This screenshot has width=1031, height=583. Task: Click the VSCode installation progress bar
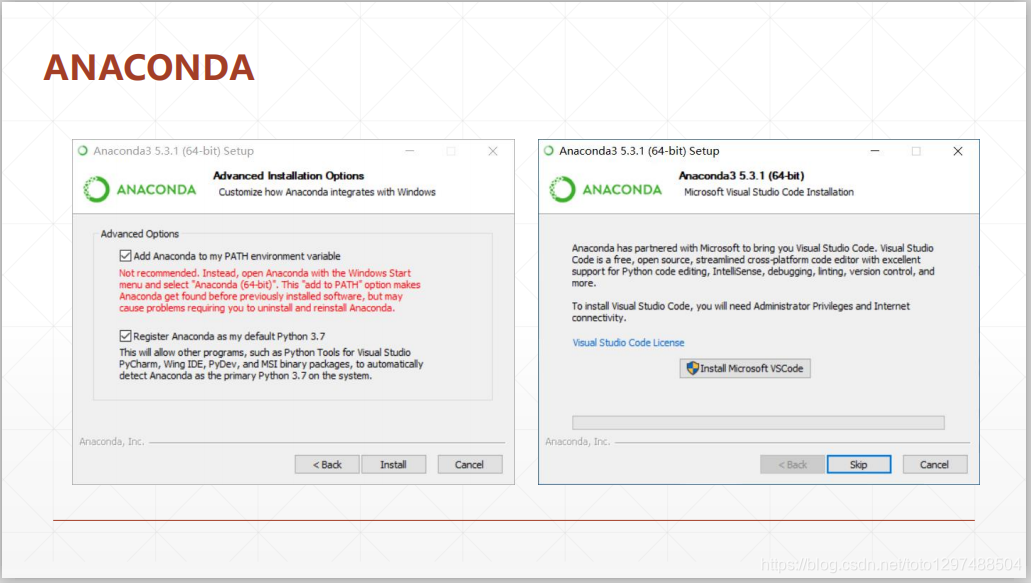[x=758, y=423]
